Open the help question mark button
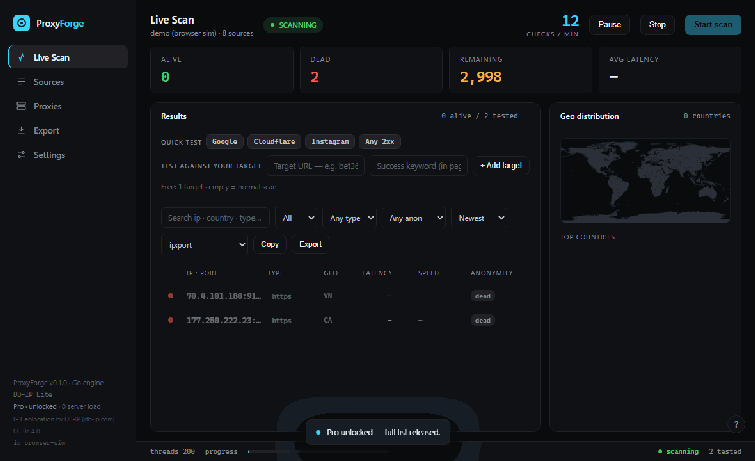 pos(736,424)
